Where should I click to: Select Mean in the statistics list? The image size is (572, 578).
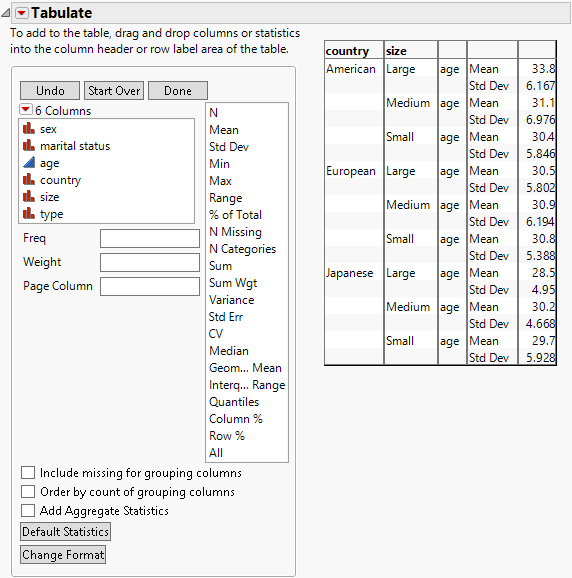coord(224,130)
